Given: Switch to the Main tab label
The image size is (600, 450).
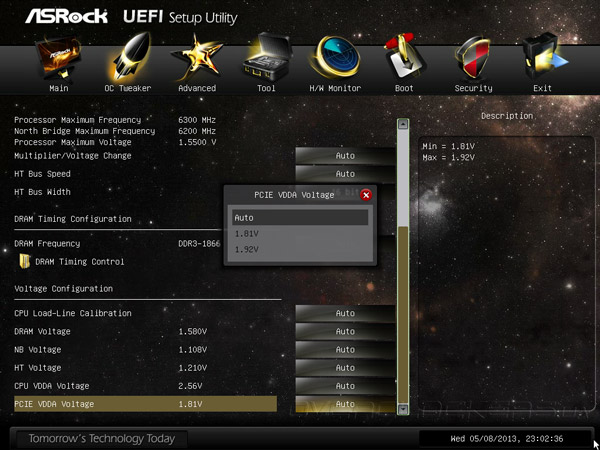Looking at the screenshot, I should (x=59, y=88).
